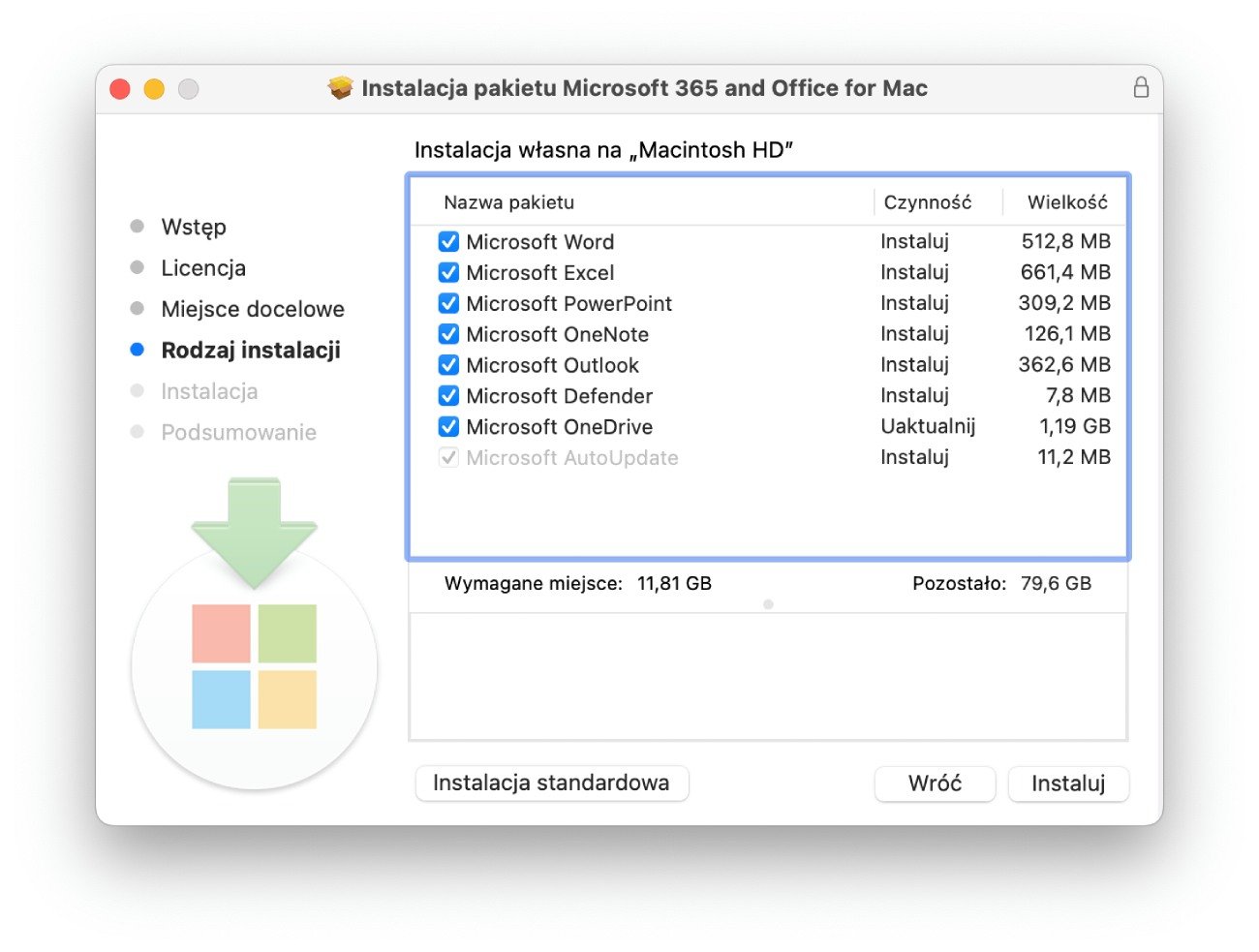The height and width of the screenshot is (952, 1259).
Task: Select the Microsoft AutoUpdate row label
Action: pos(571,458)
